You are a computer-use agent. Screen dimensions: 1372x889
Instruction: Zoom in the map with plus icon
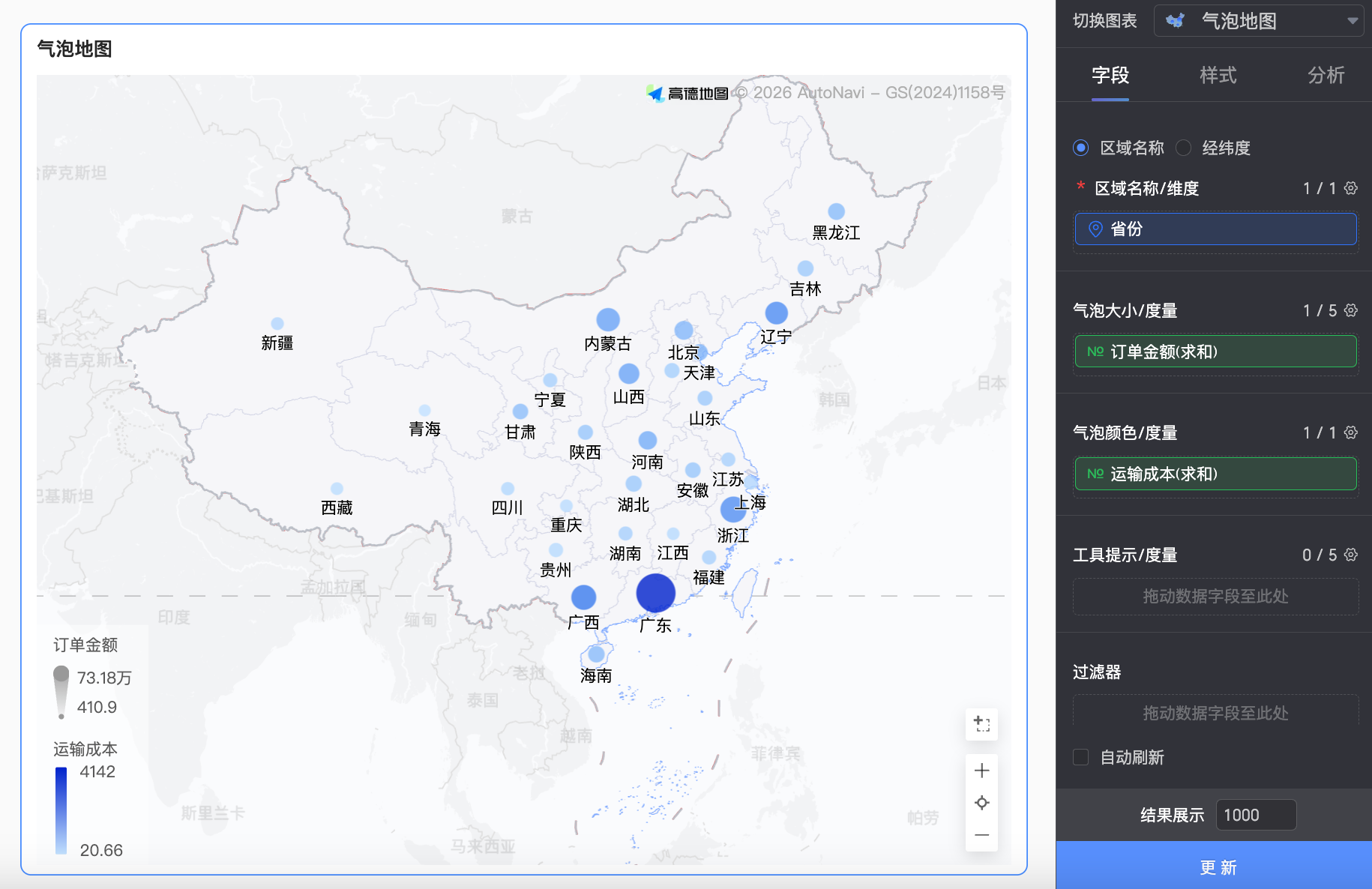pos(981,771)
